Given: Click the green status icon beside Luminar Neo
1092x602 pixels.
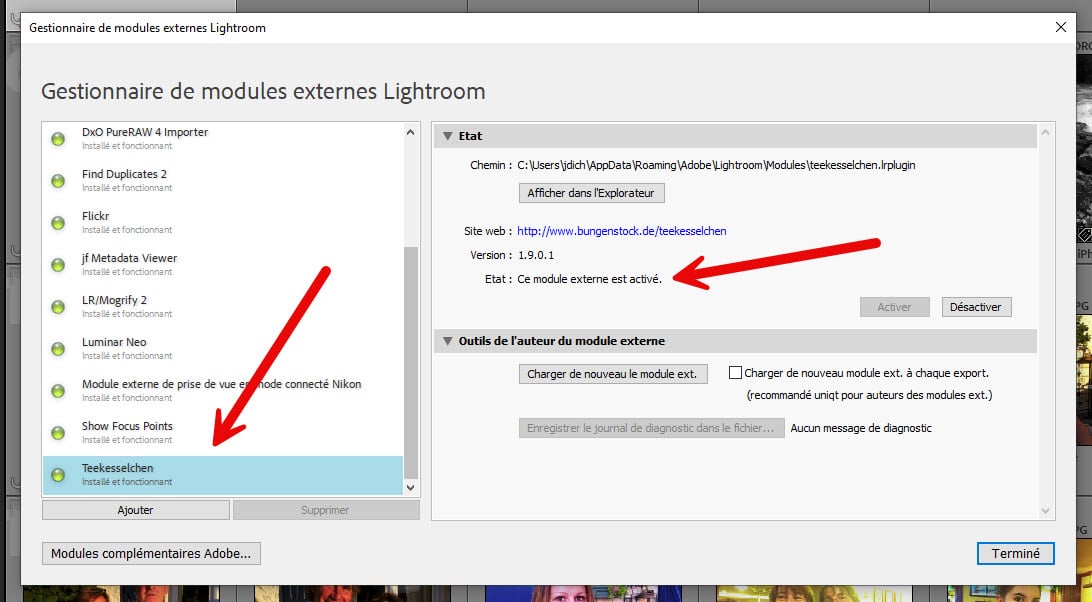Looking at the screenshot, I should [58, 348].
